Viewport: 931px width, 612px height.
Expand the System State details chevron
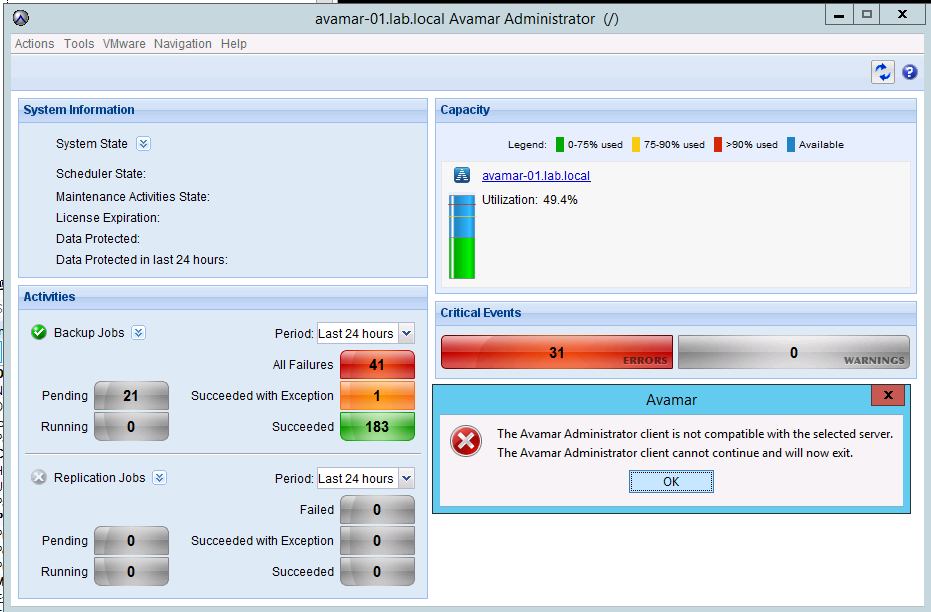(x=143, y=144)
